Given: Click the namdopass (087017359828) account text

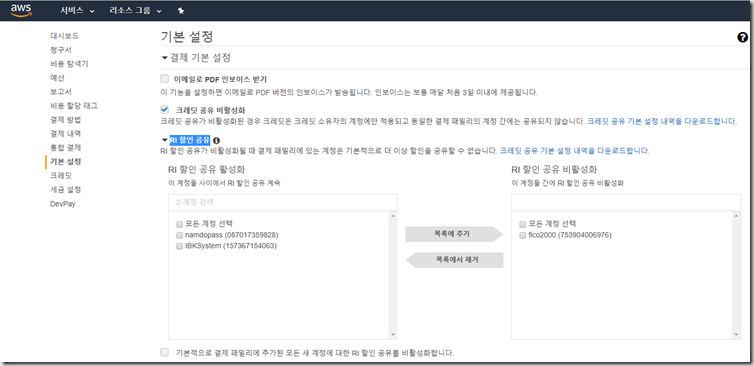Looking at the screenshot, I should [232, 235].
